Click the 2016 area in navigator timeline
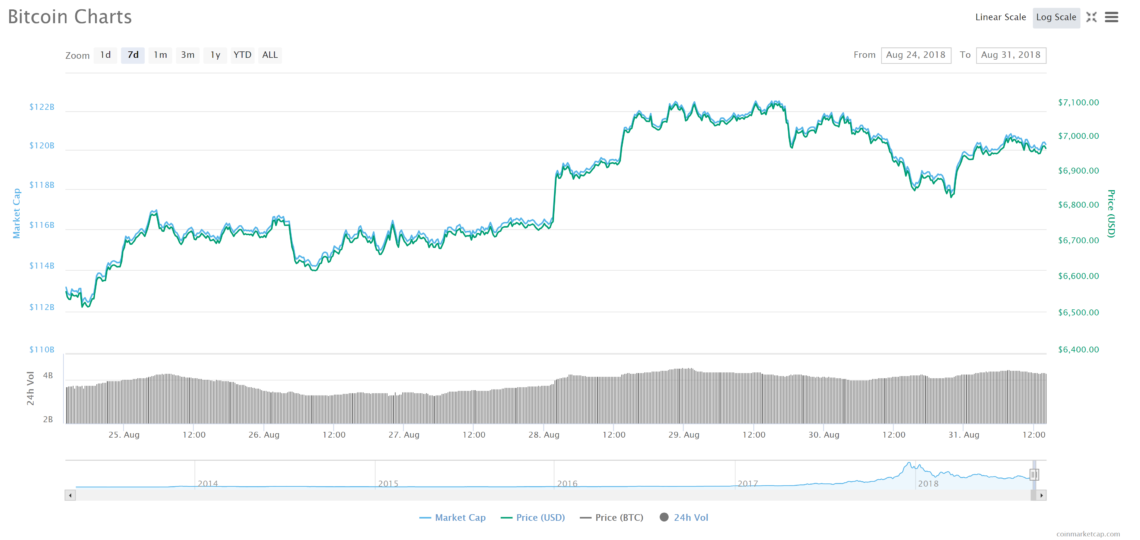1140x540 pixels. [567, 483]
